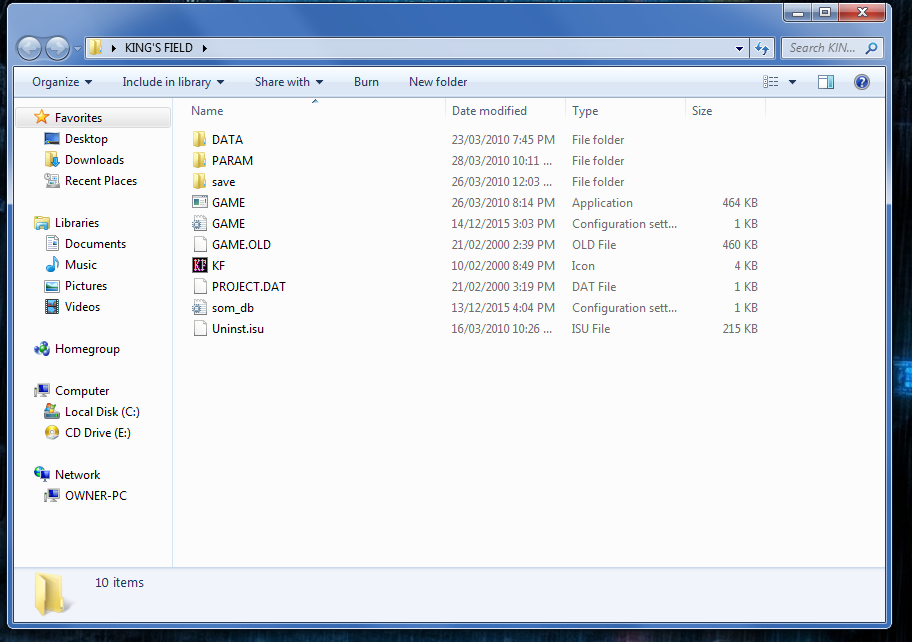Click the folder icon in address bar
Viewport: 912px width, 642px height.
click(96, 48)
